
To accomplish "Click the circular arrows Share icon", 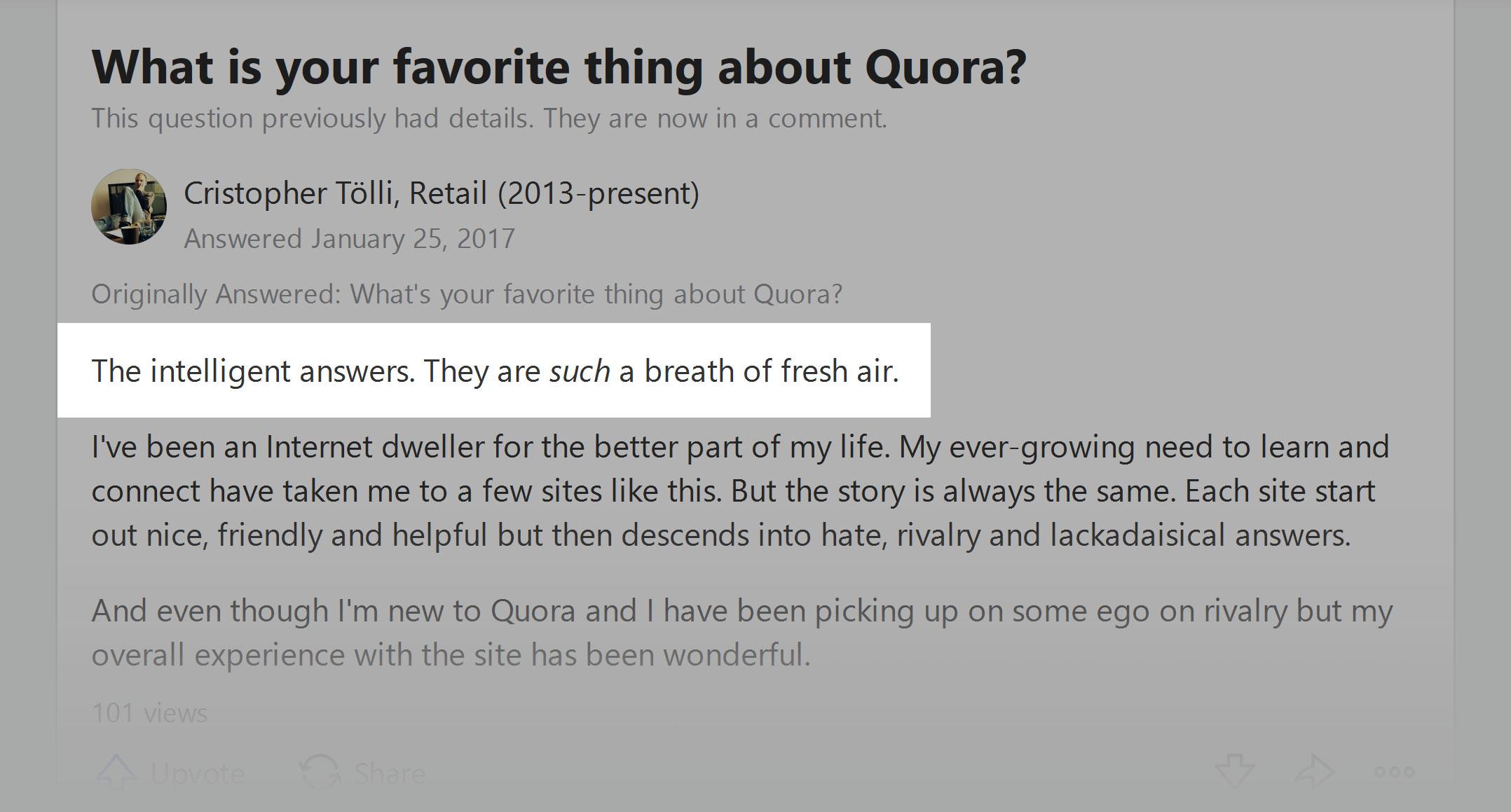I will [320, 773].
